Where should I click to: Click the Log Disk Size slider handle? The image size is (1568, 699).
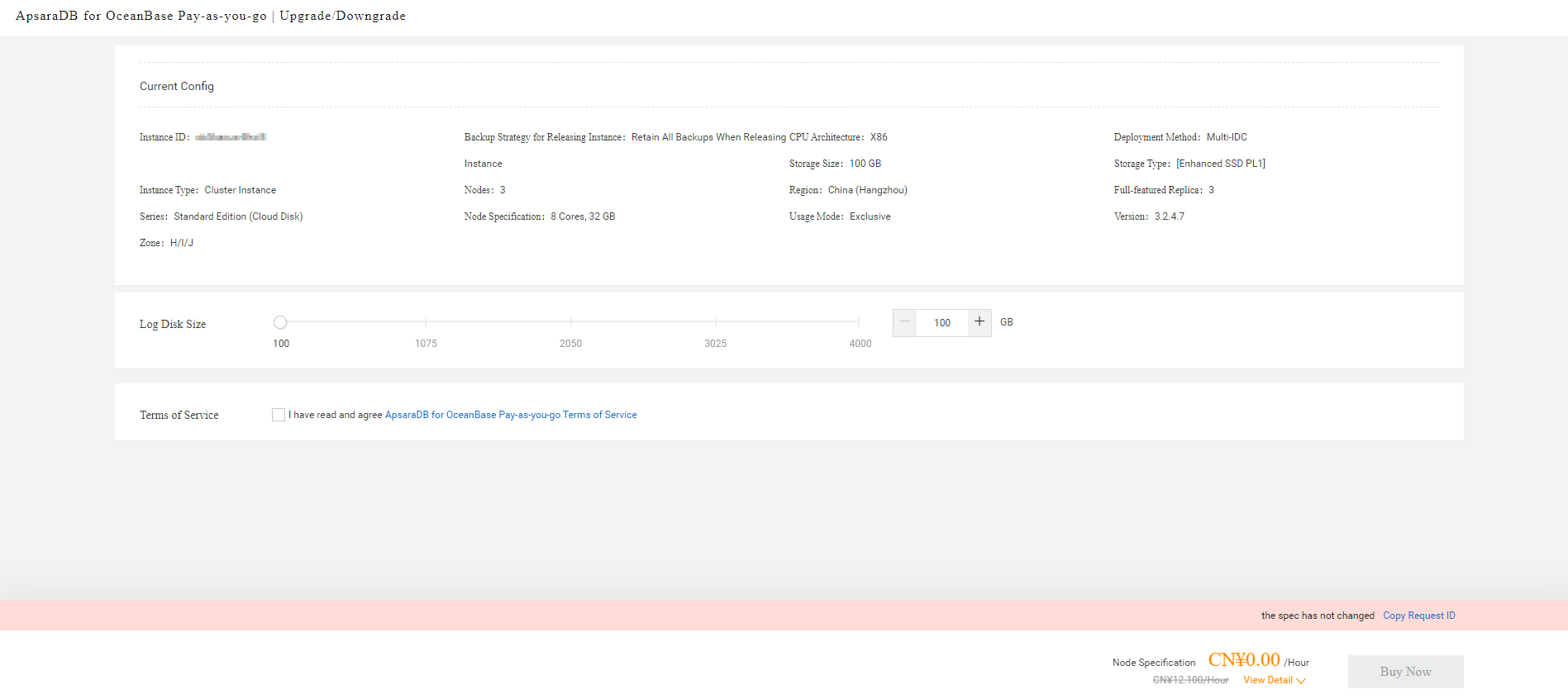280,322
